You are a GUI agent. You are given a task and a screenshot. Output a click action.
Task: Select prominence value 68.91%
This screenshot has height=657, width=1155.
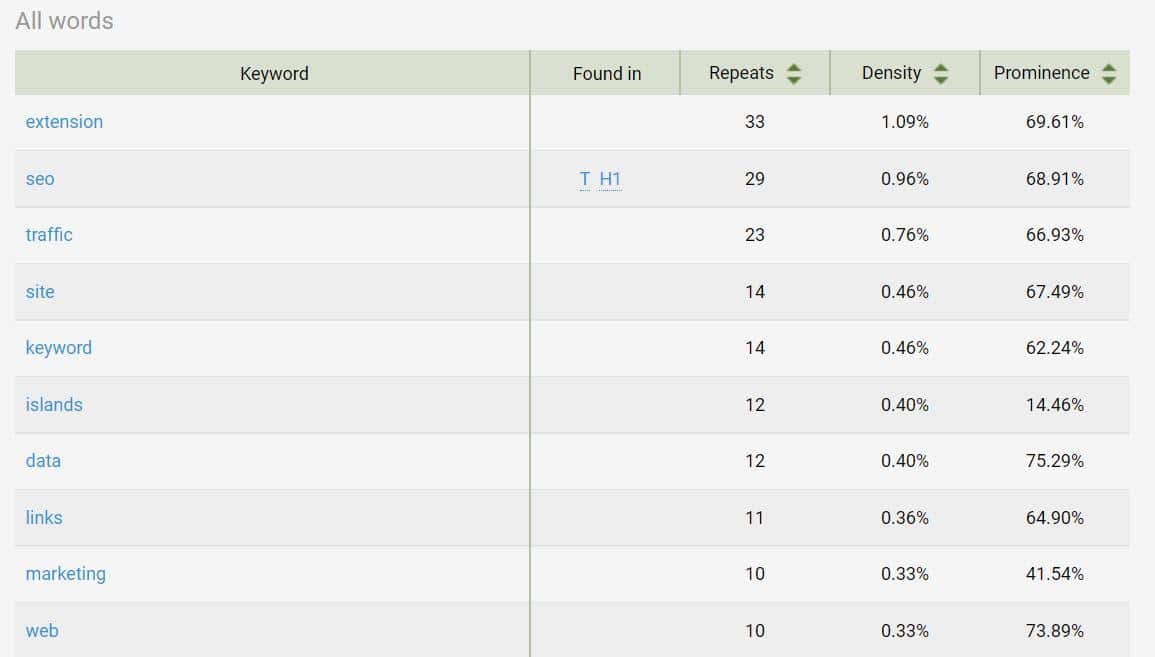(x=1055, y=179)
